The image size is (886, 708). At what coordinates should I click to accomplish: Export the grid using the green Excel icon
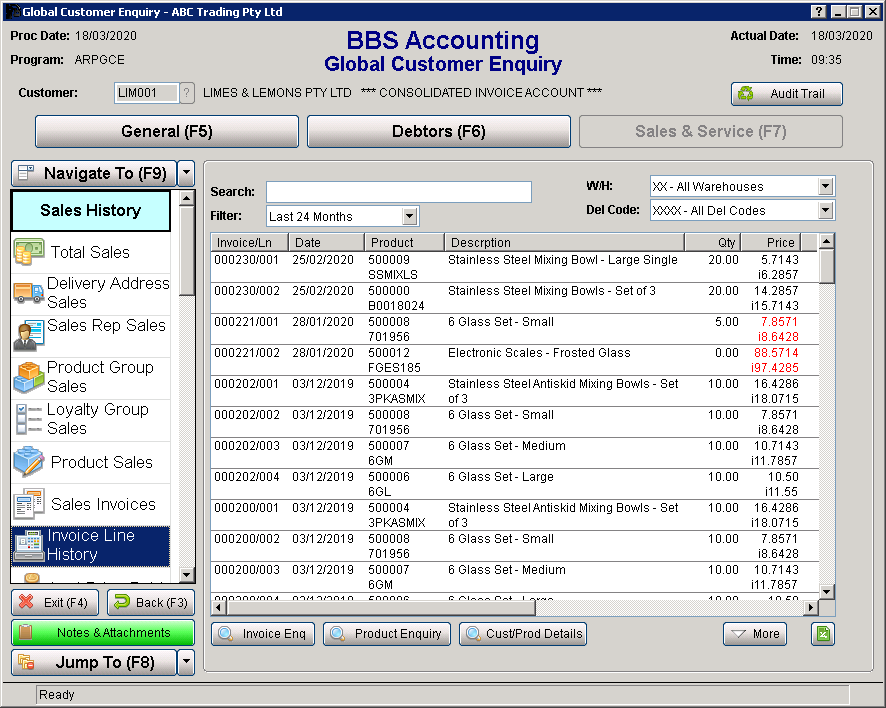tap(823, 634)
